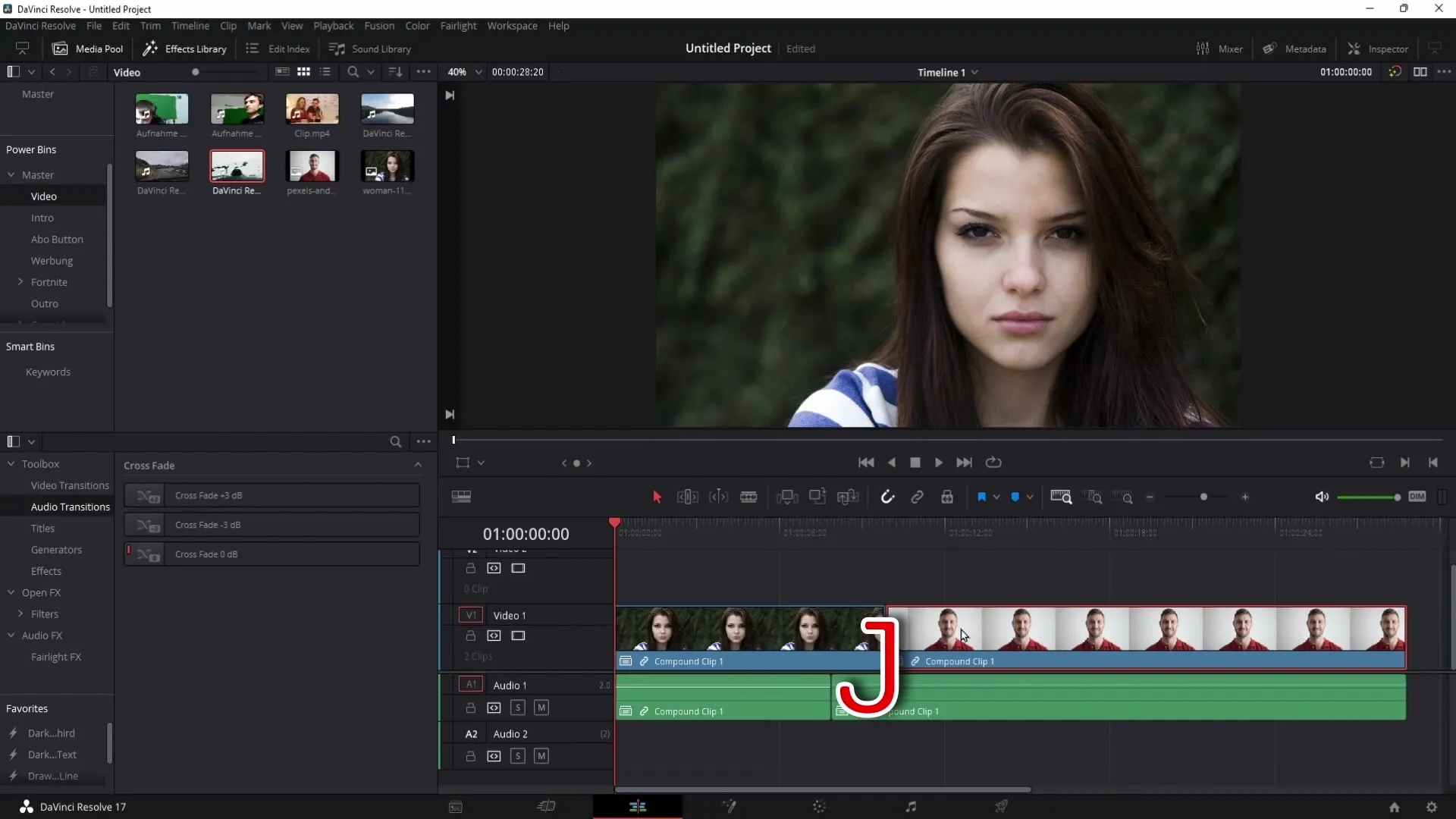Open the Color menu in menu bar
This screenshot has height=819, width=1456.
coord(417,25)
